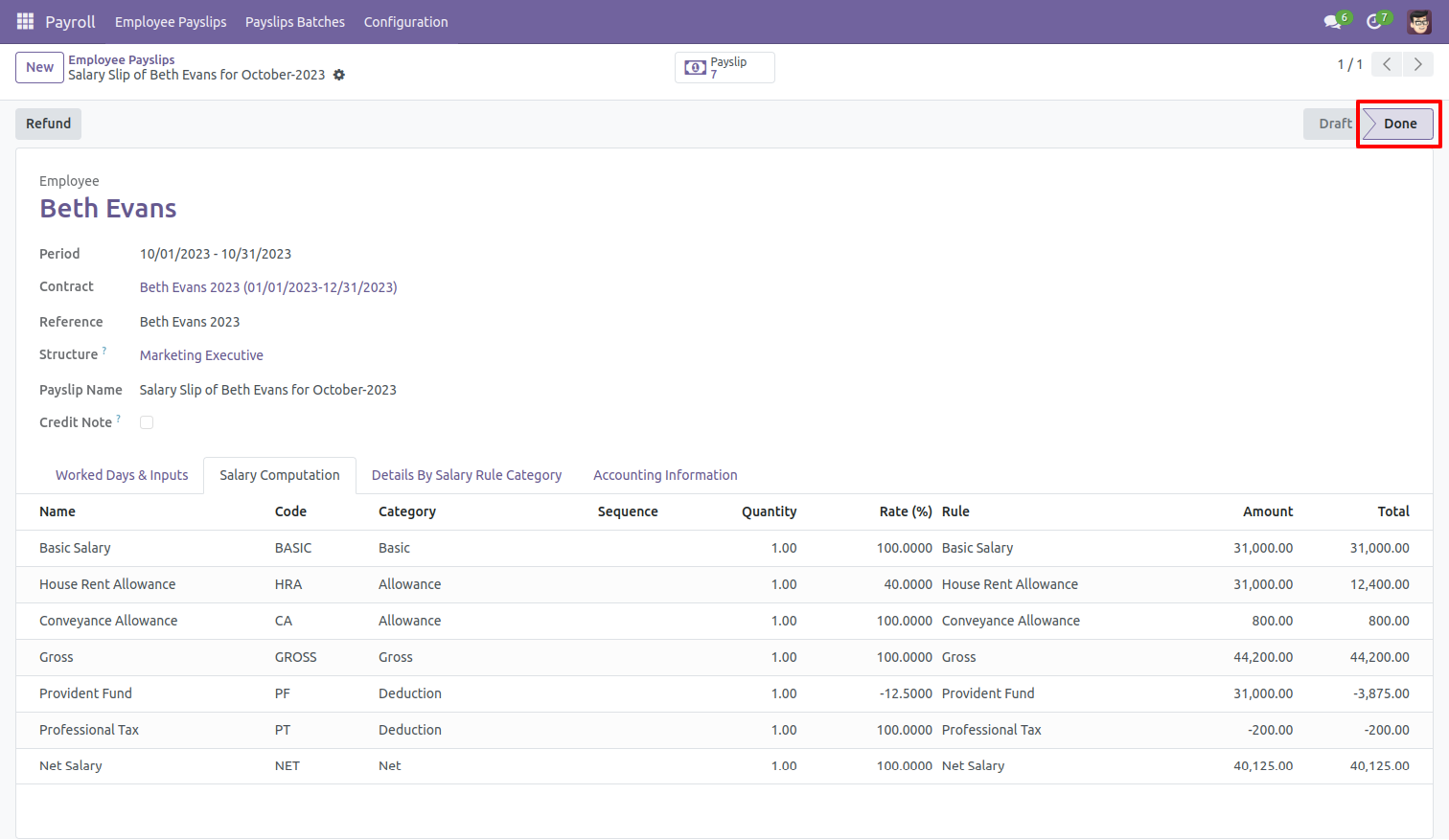Click the -12.5000 rate cell
The height and width of the screenshot is (840, 1449).
[906, 693]
